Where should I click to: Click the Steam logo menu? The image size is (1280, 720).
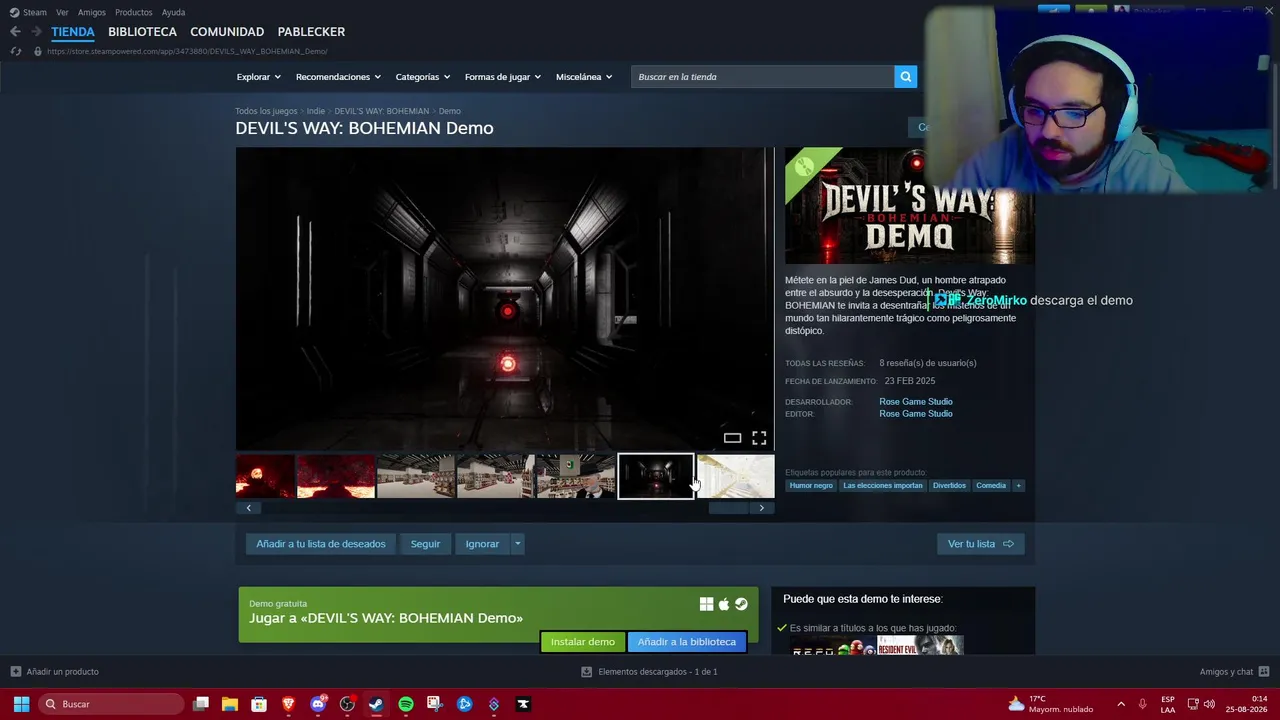point(28,12)
